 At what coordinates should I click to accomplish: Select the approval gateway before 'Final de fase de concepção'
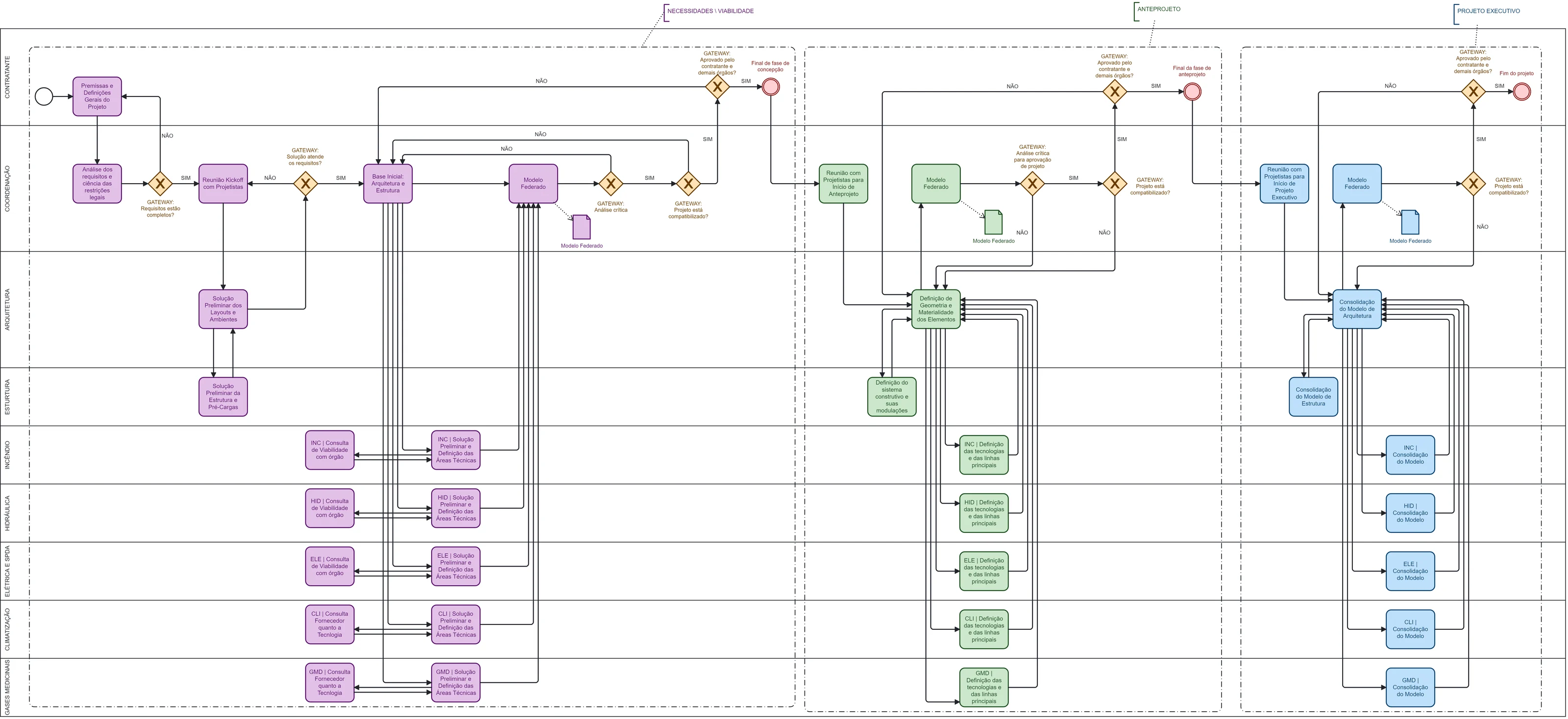coord(718,87)
